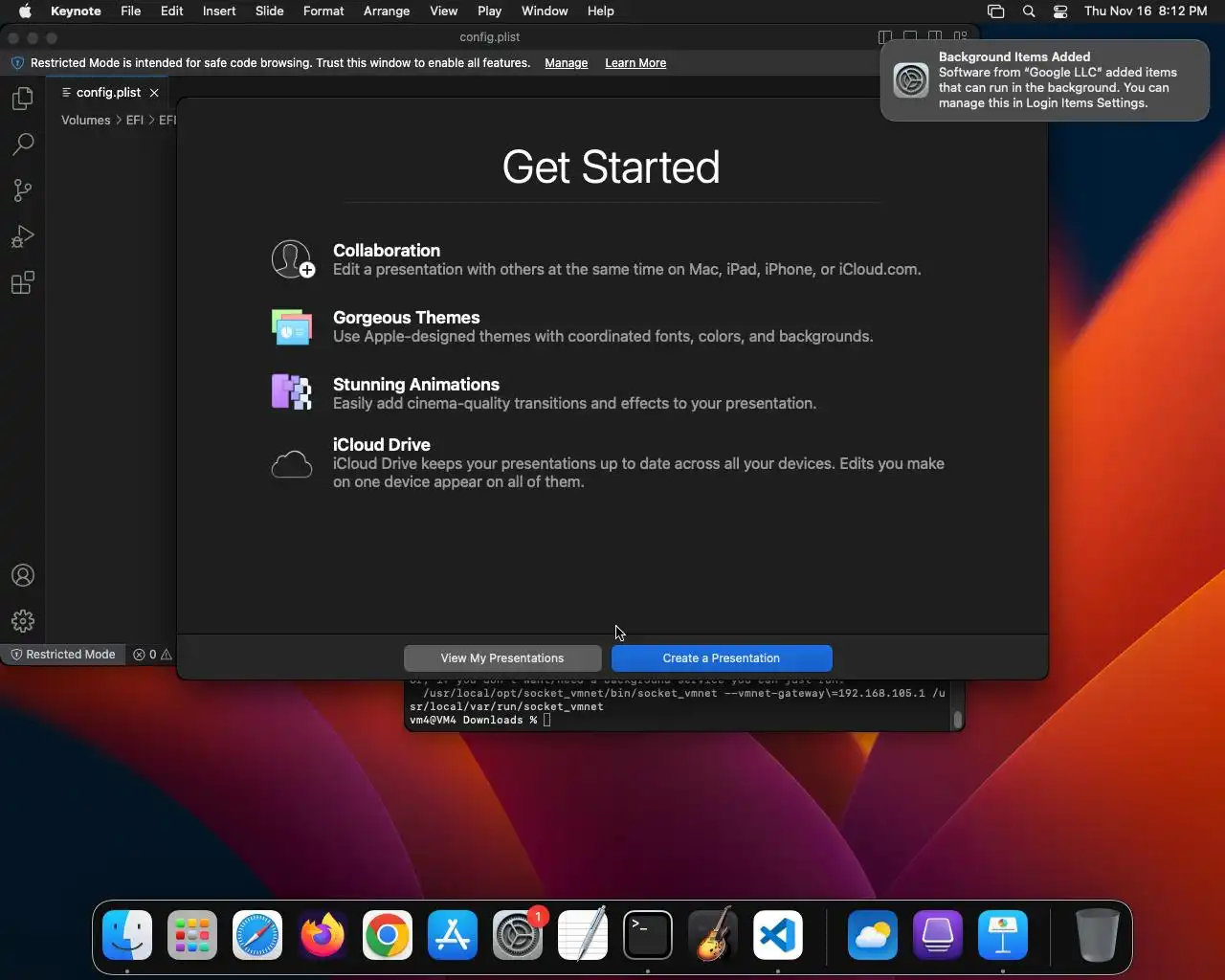Open Extensions view in VS Code
1225x980 pixels.
pos(23,283)
